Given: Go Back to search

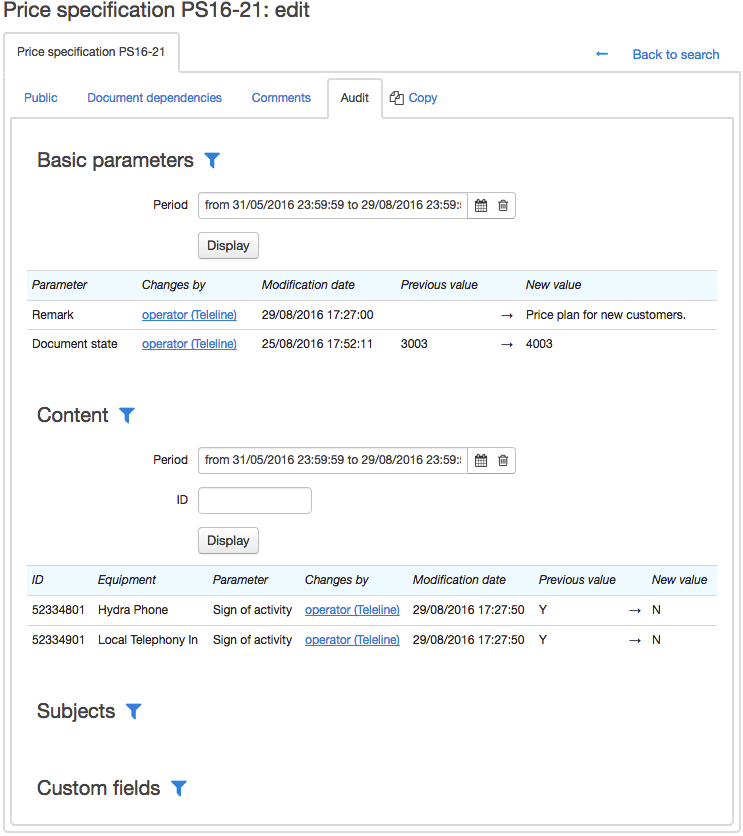Looking at the screenshot, I should 676,54.
